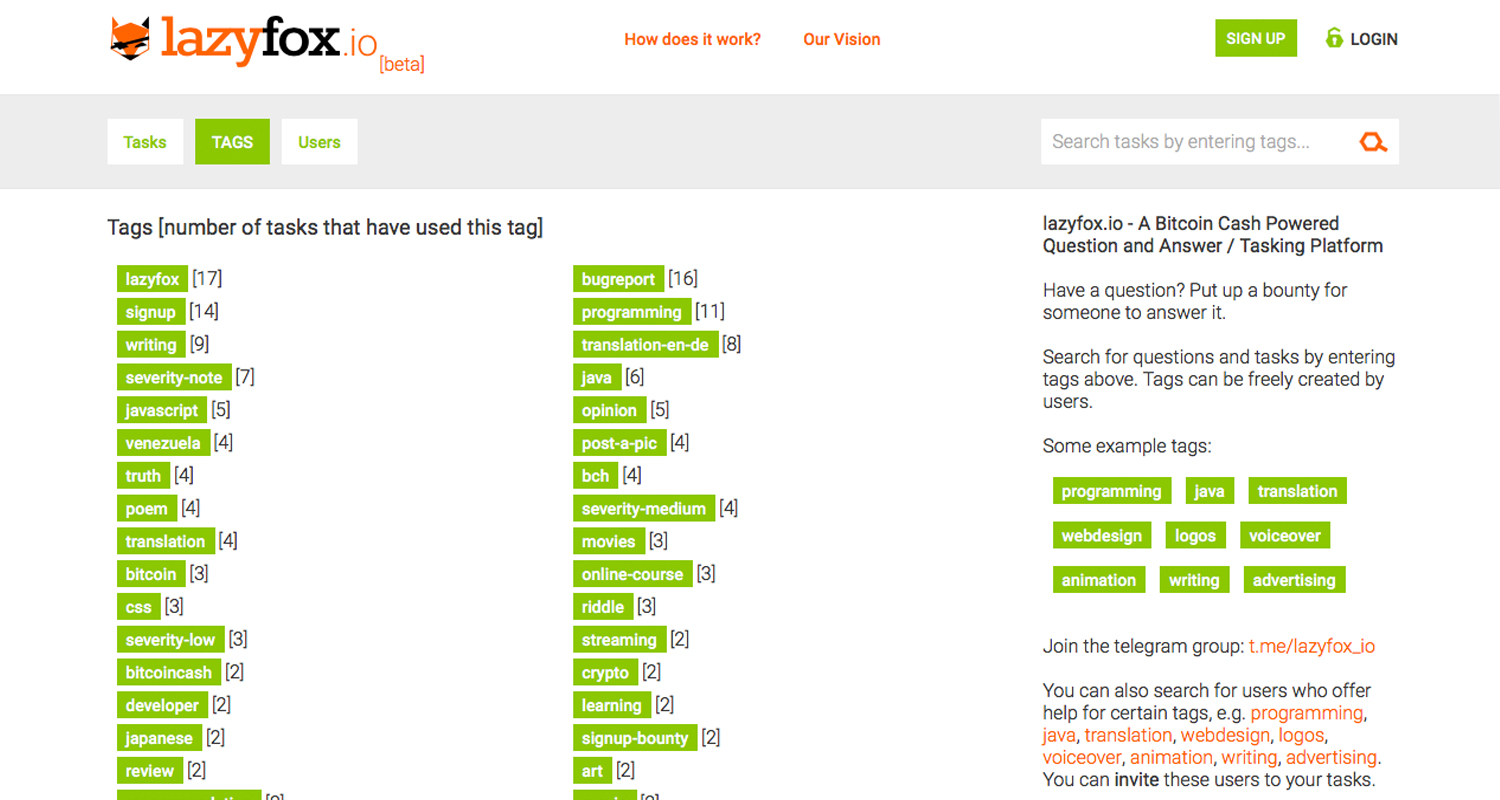Go to the Our Vision page

pos(841,39)
